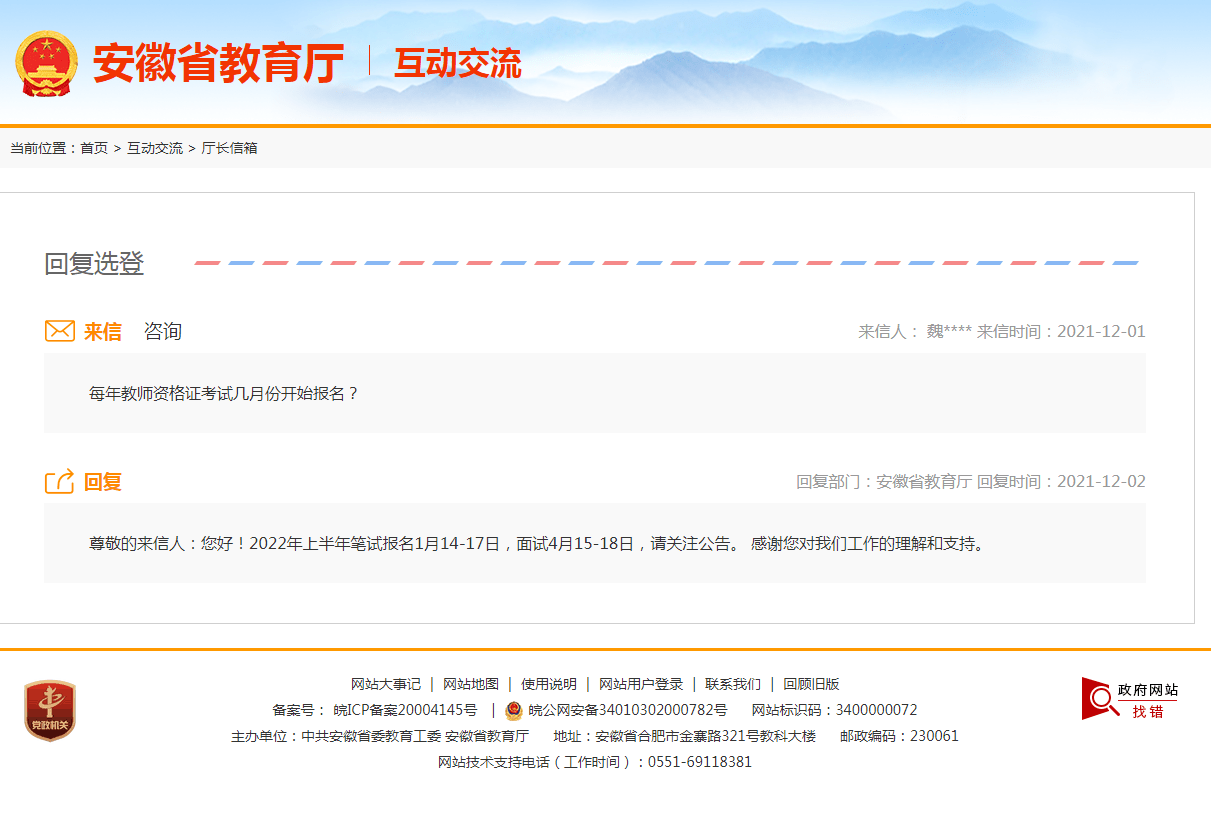Screen dimensions: 1211x826
Task: Click the national emblem logo
Action: click(x=46, y=63)
